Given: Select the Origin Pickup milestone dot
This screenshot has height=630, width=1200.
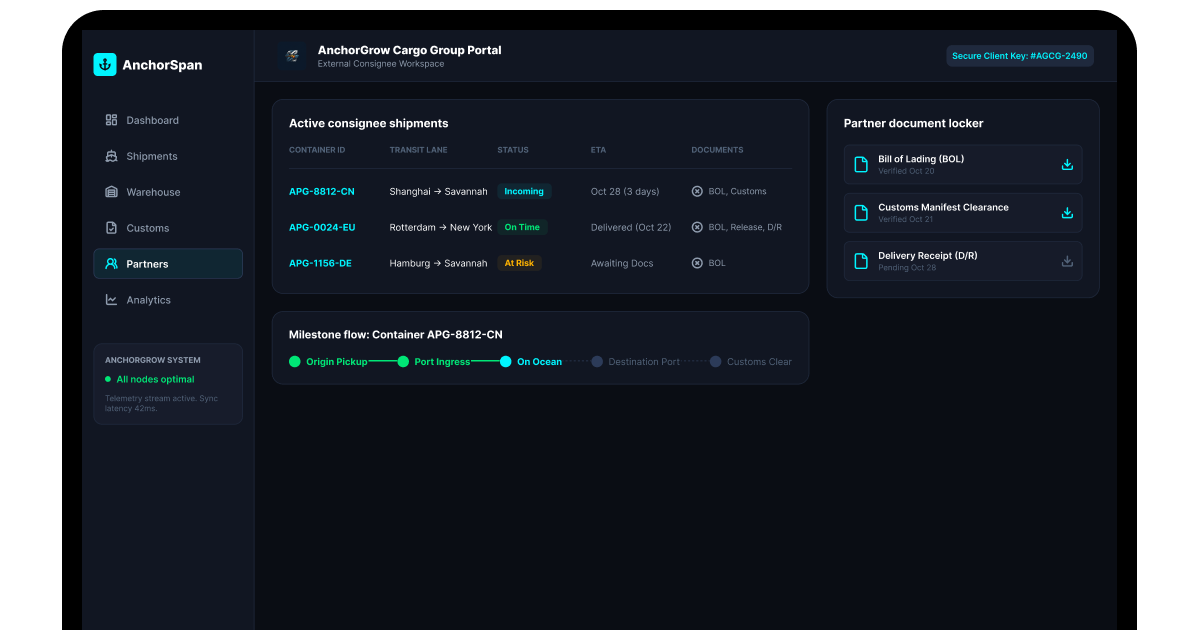Looking at the screenshot, I should point(295,362).
